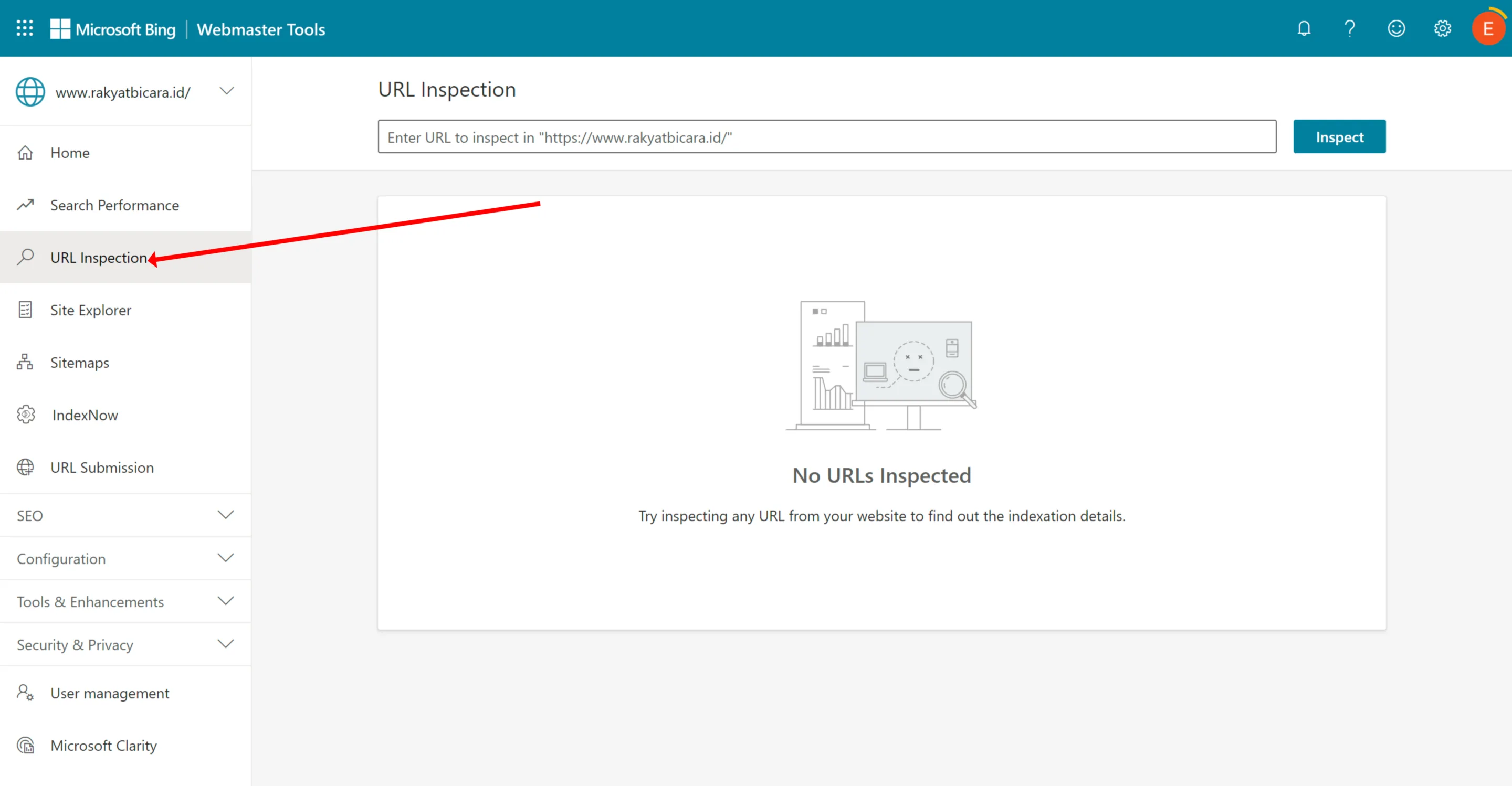Open Microsoft Clarity link
1512x786 pixels.
pyautogui.click(x=125, y=745)
